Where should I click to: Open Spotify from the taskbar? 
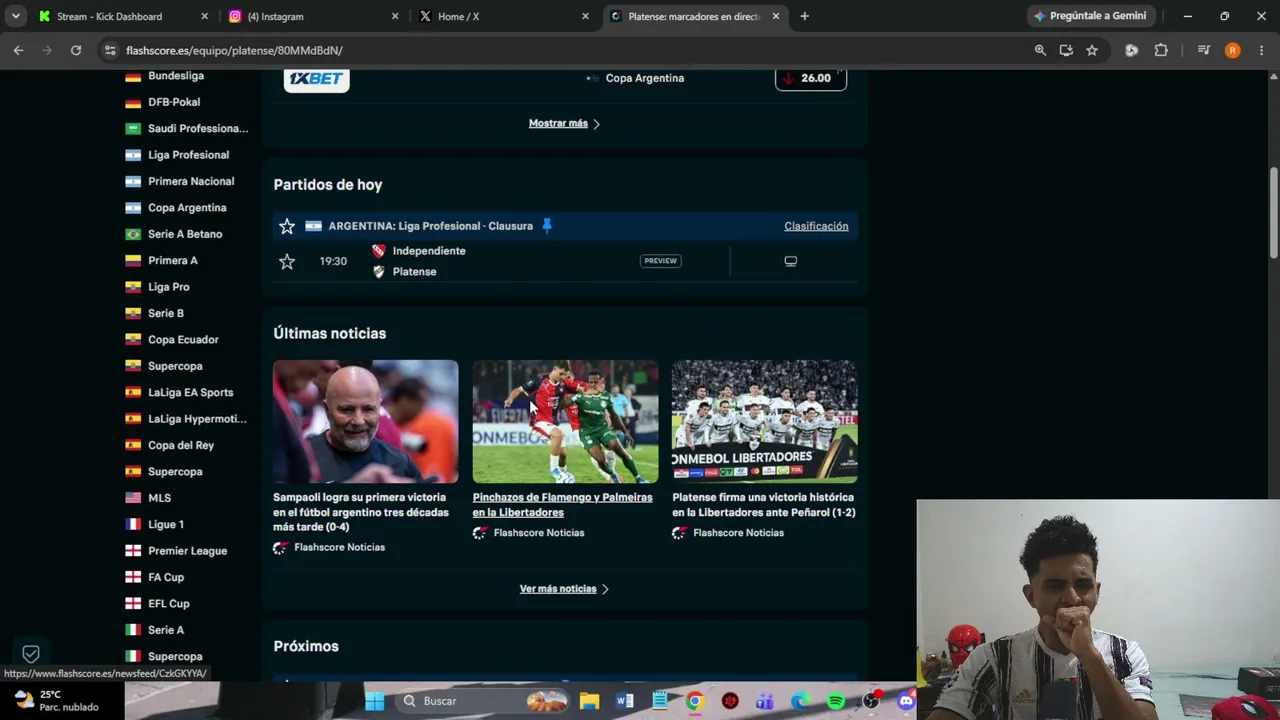[835, 701]
